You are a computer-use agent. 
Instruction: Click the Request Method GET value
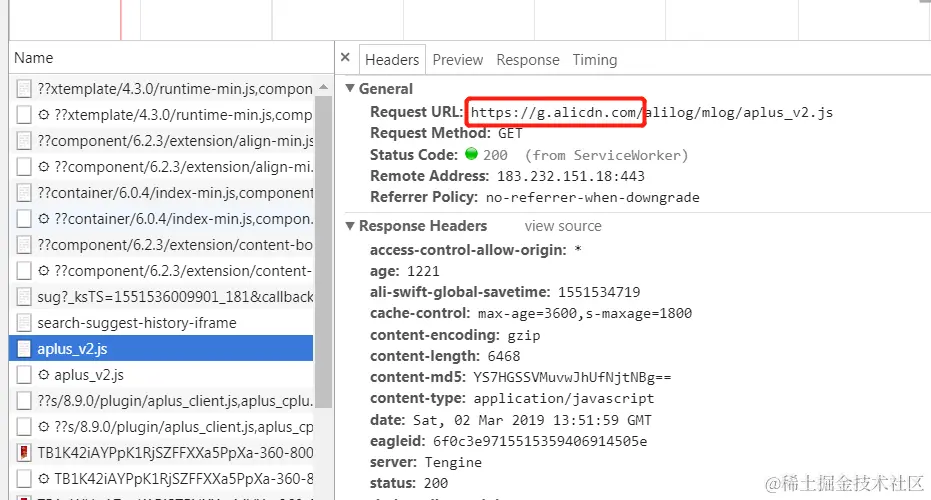[x=510, y=133]
